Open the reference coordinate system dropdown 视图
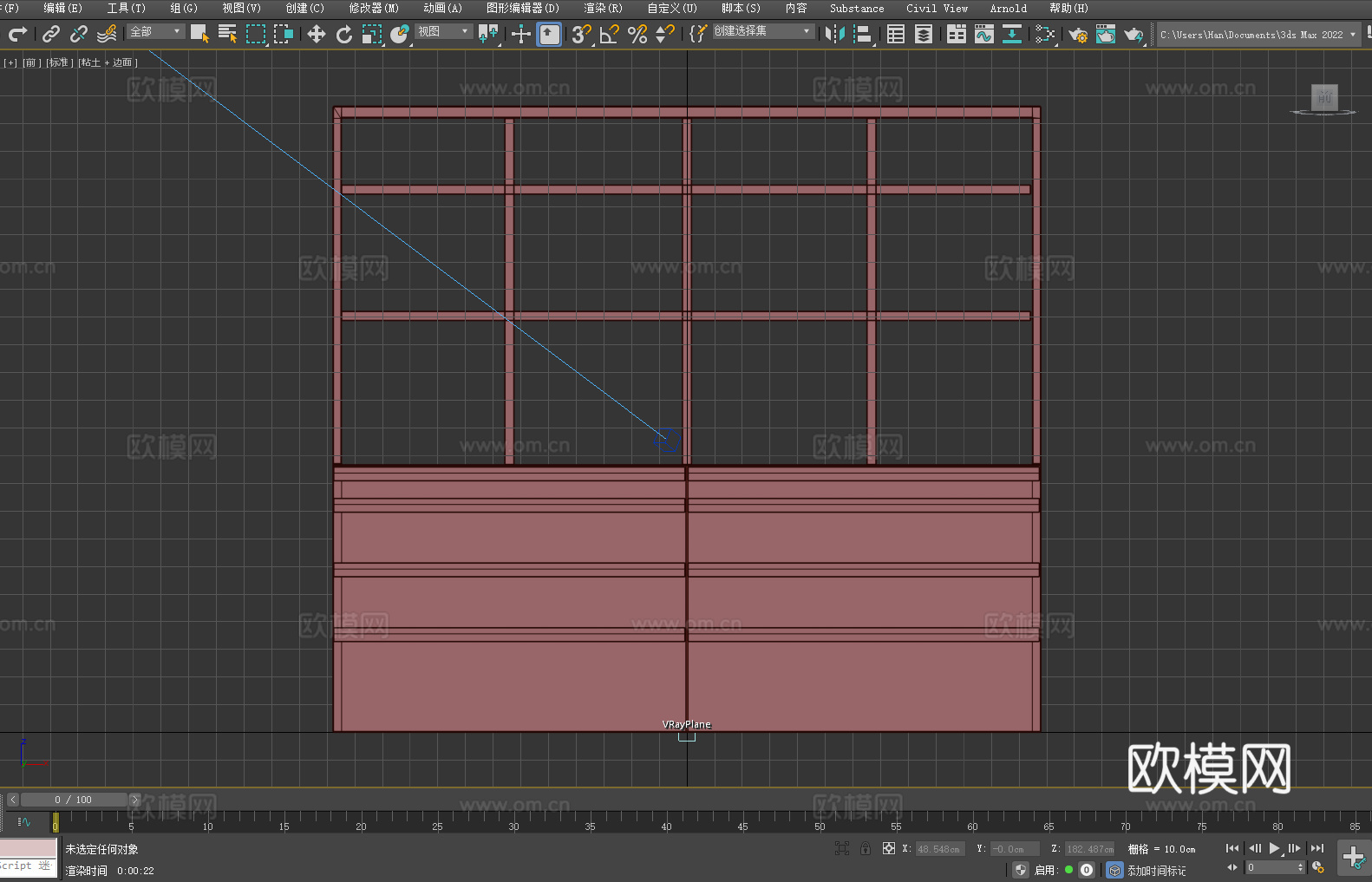The width and height of the screenshot is (1372, 882). [x=443, y=31]
